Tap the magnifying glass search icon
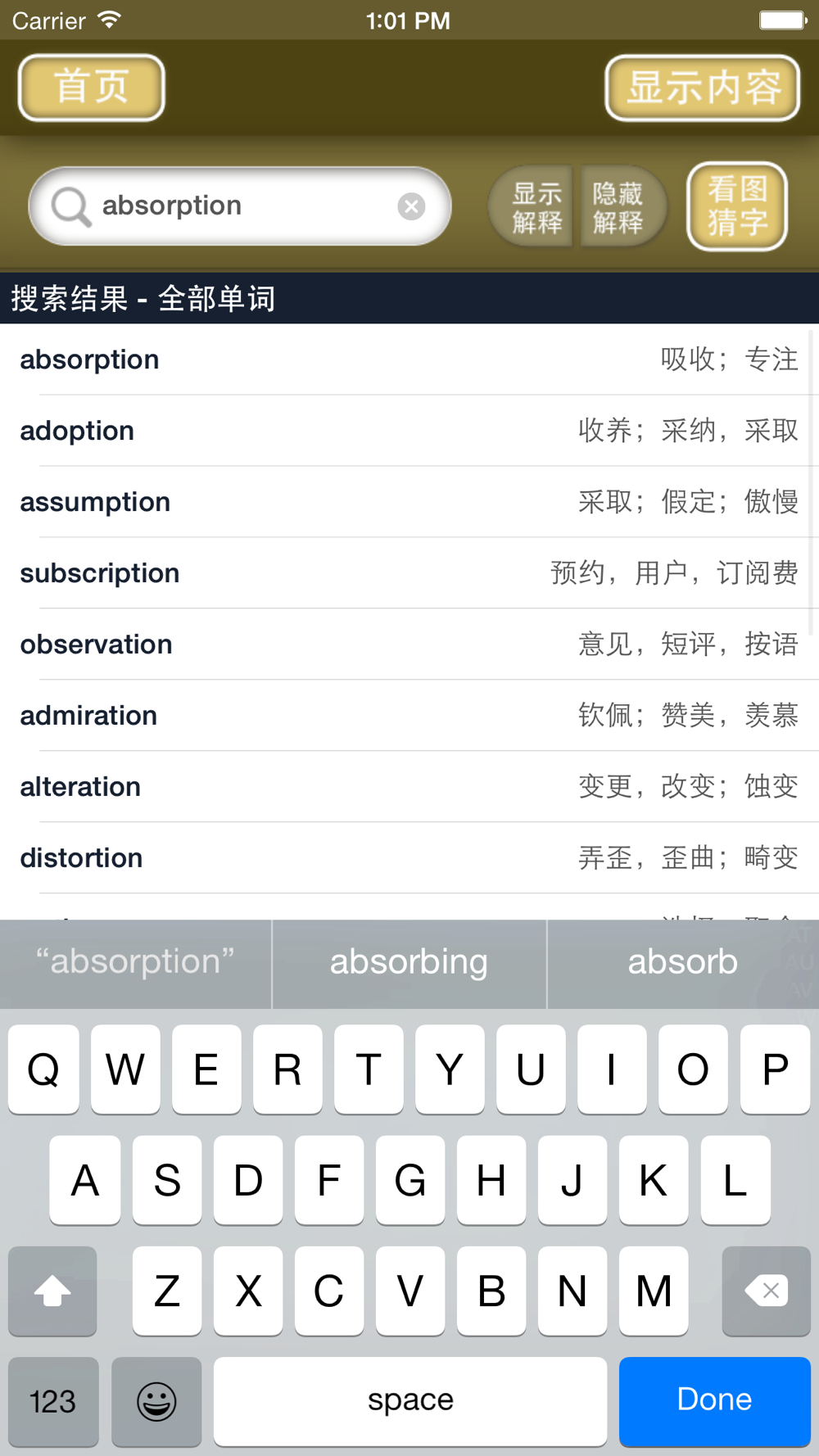819x1456 pixels. [70, 206]
